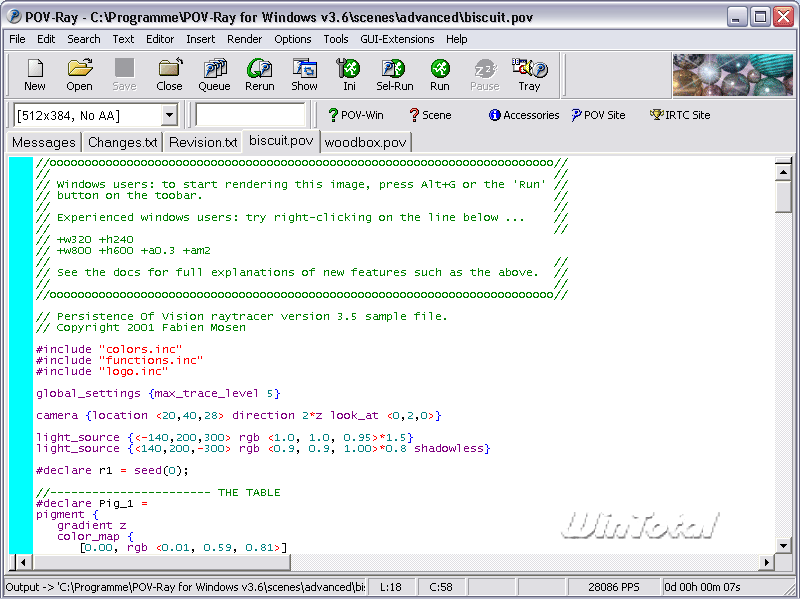Click the "functions.inc" include line
The width and height of the screenshot is (800, 600).
[119, 361]
